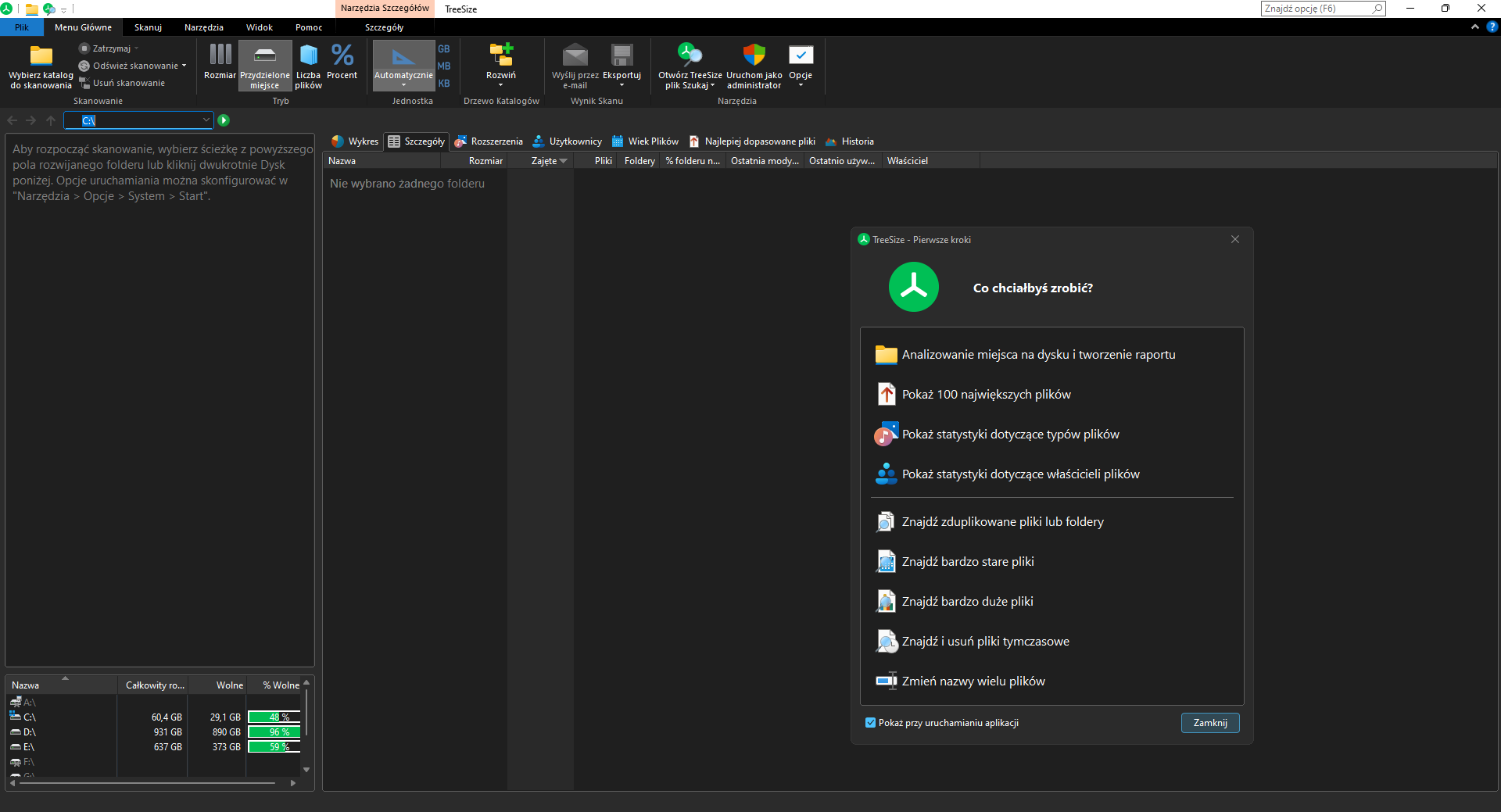Open the path combo box dropdown arrow
Image resolution: width=1501 pixels, height=812 pixels.
tap(206, 120)
